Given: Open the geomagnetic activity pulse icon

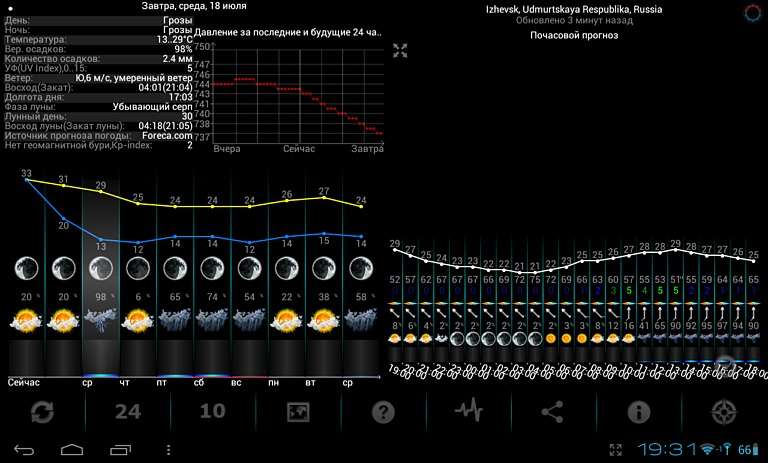Looking at the screenshot, I should (468, 412).
